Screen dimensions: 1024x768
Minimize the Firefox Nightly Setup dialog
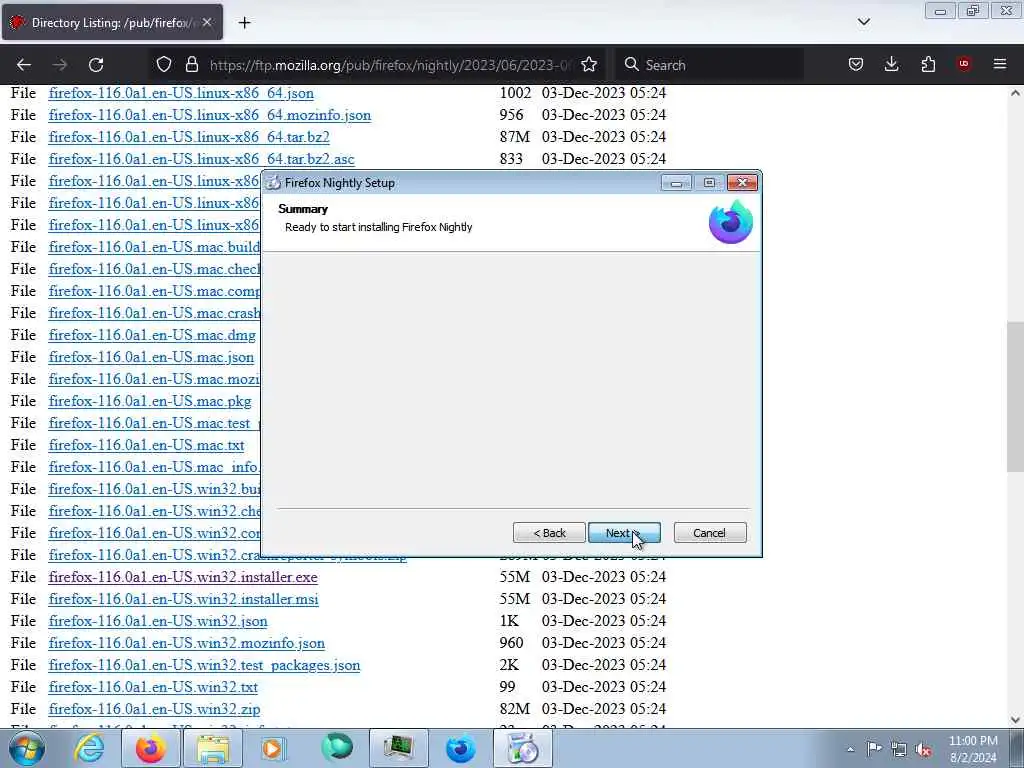[x=676, y=183]
